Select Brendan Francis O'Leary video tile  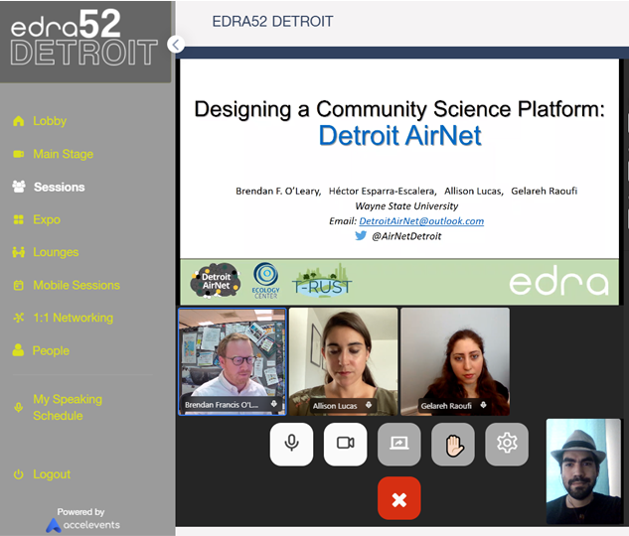coord(232,362)
